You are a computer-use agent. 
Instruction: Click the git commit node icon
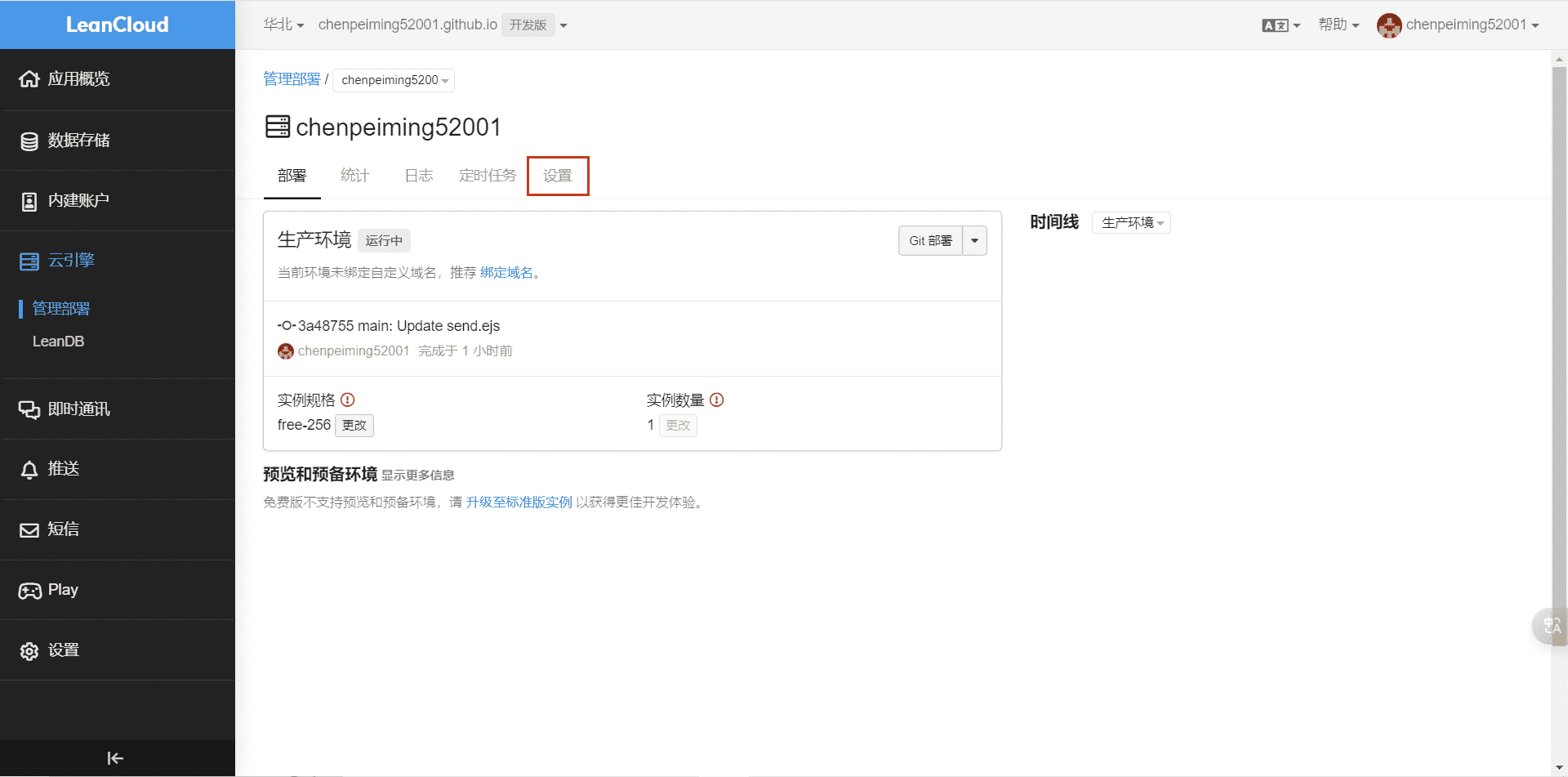pyautogui.click(x=287, y=325)
